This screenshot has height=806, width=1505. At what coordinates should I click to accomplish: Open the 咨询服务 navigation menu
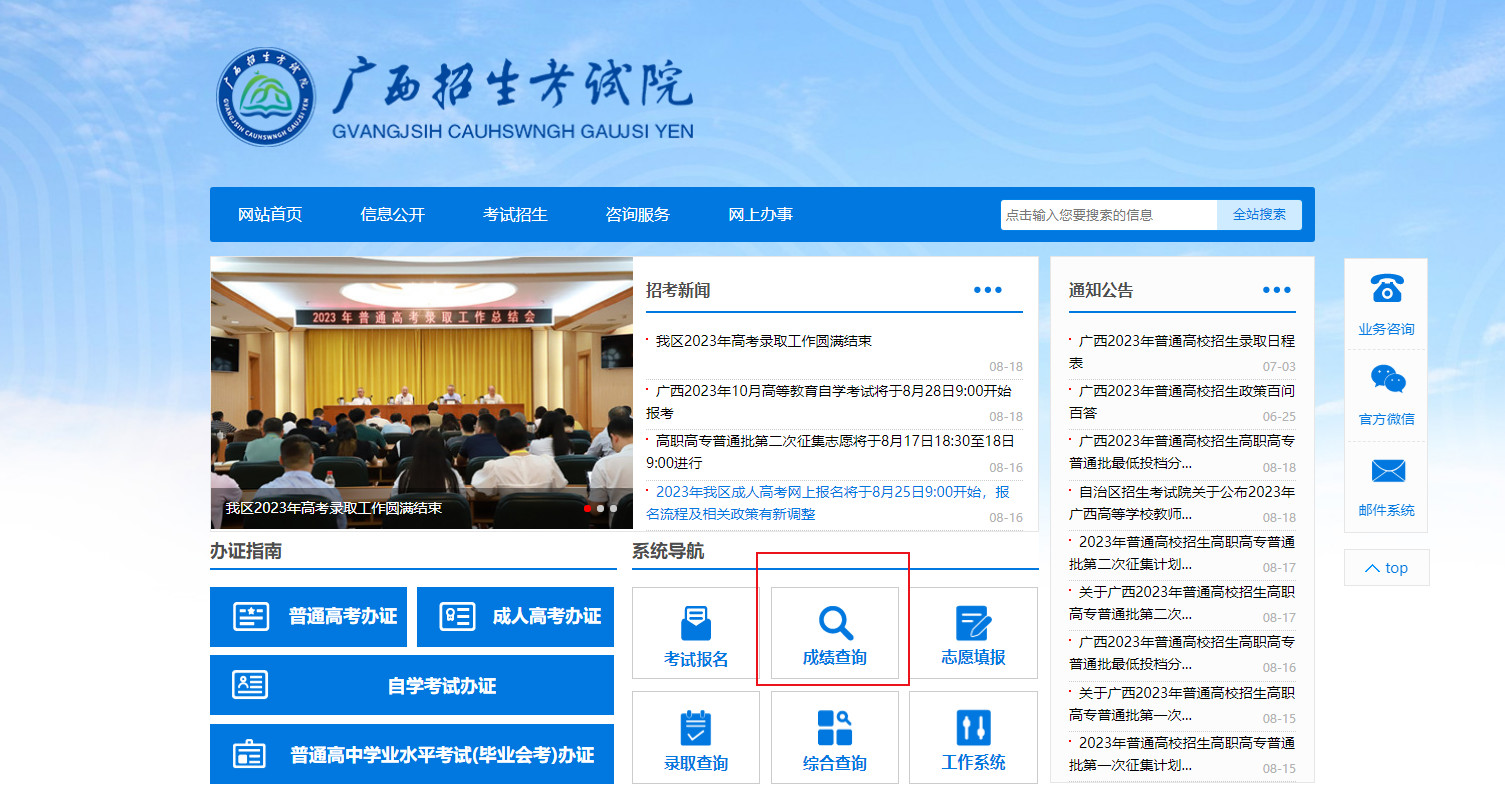point(638,215)
